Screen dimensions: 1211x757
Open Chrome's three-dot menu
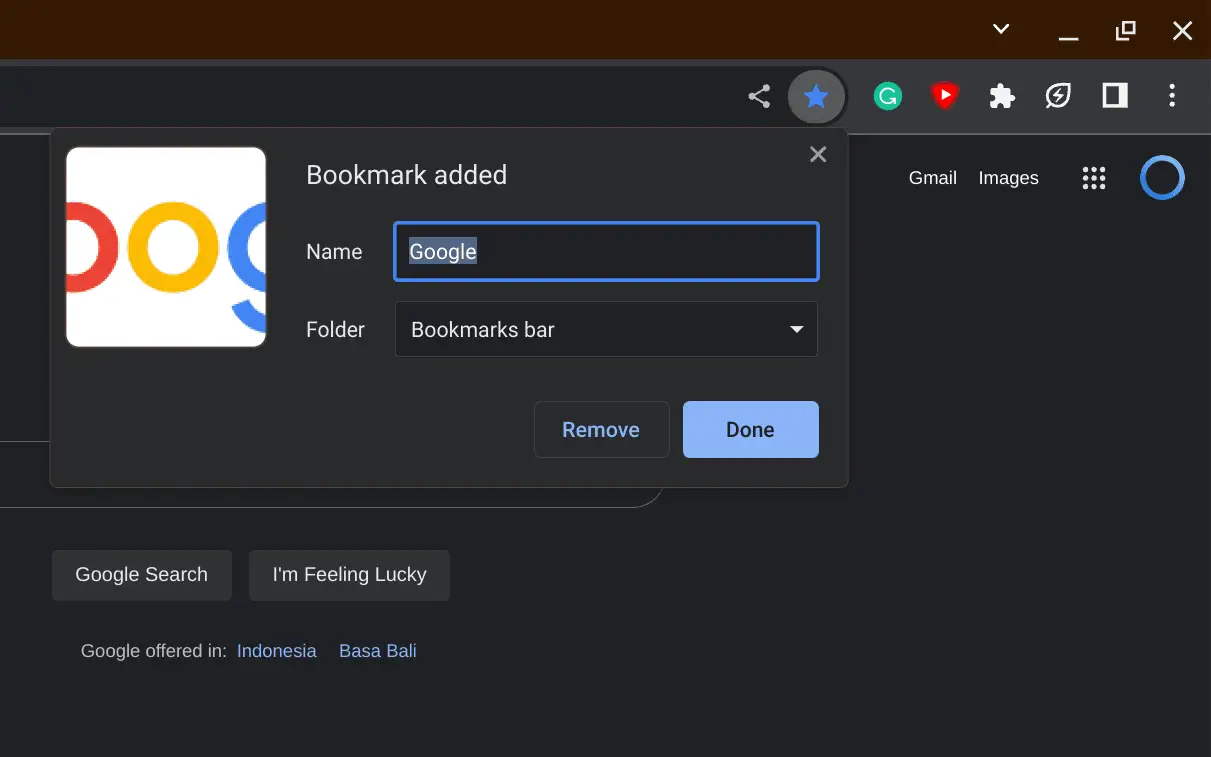1172,96
